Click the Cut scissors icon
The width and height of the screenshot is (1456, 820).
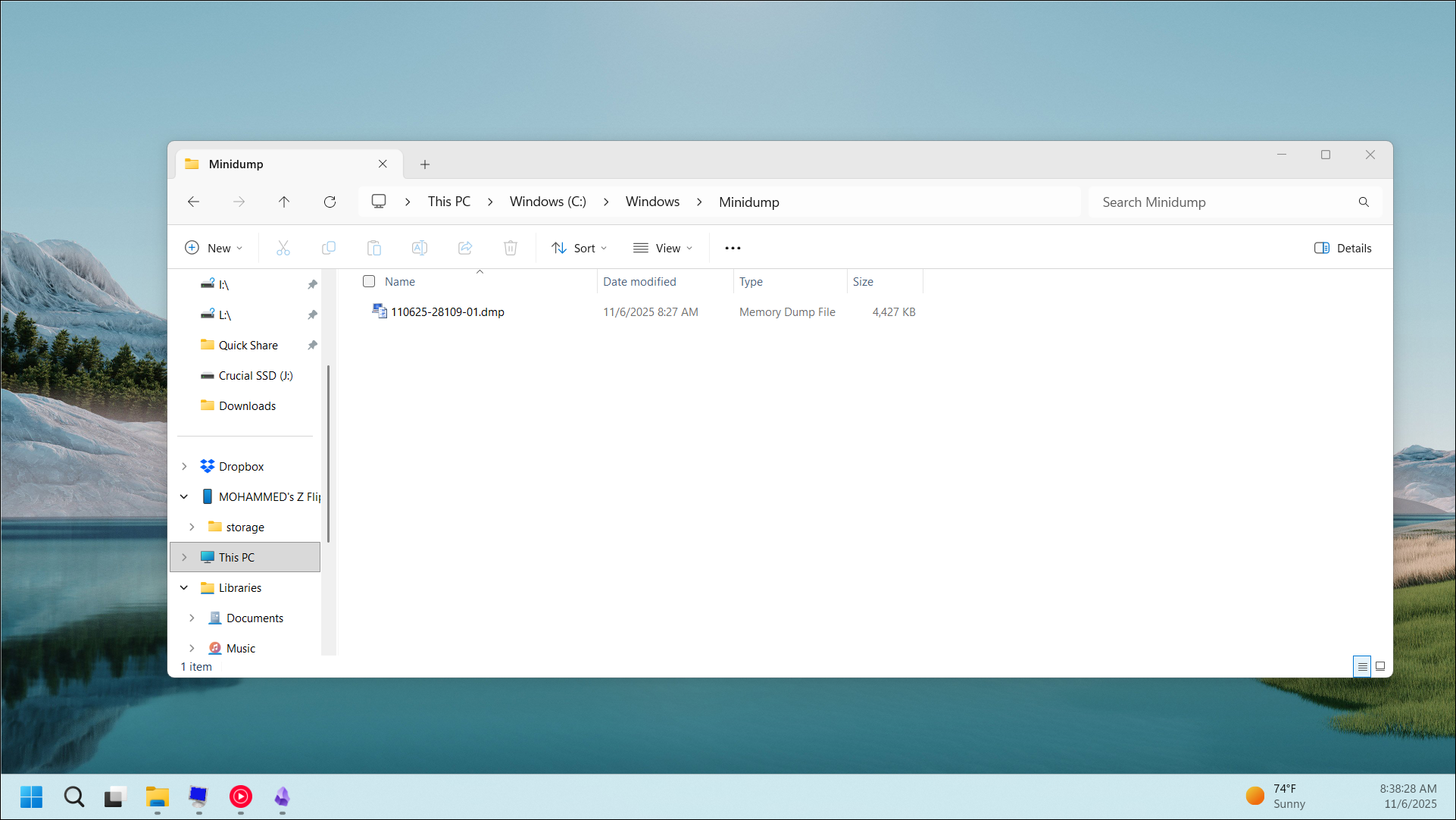[x=283, y=248]
